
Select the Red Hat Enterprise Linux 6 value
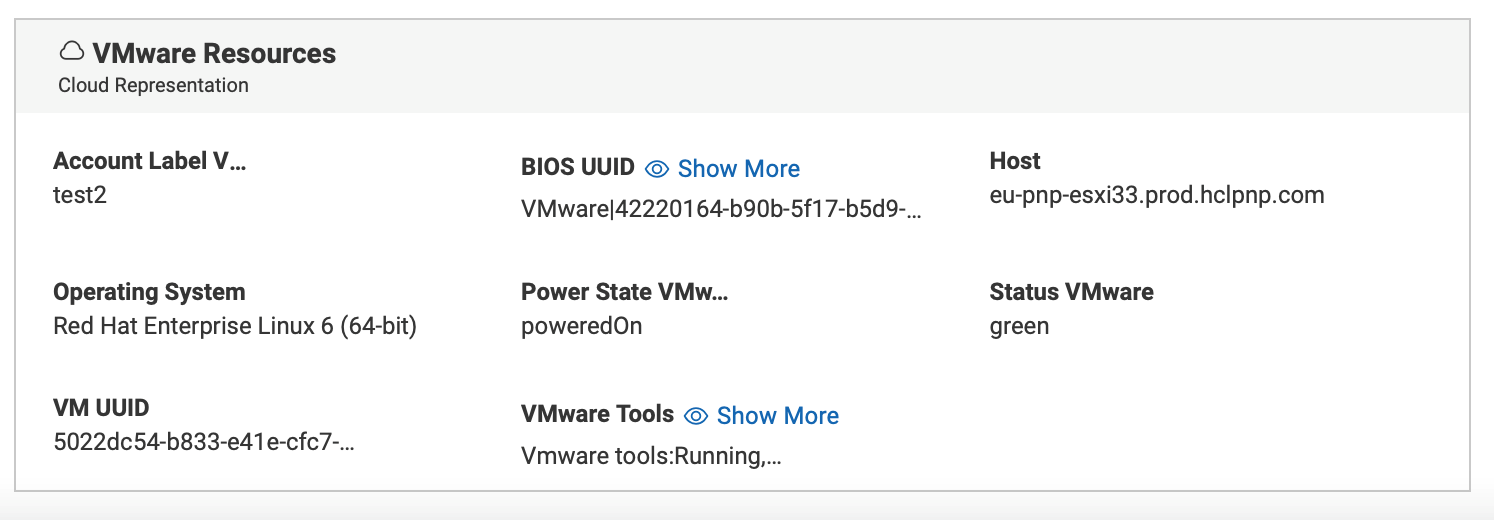click(234, 326)
